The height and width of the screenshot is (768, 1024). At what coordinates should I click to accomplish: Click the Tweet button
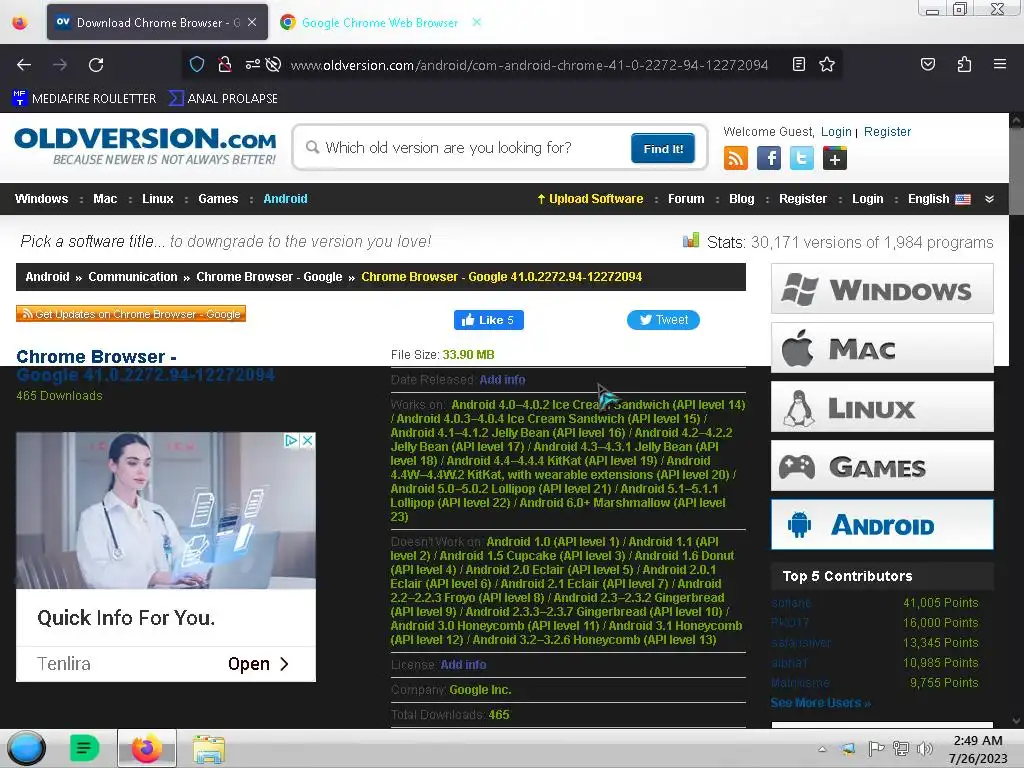pyautogui.click(x=663, y=320)
